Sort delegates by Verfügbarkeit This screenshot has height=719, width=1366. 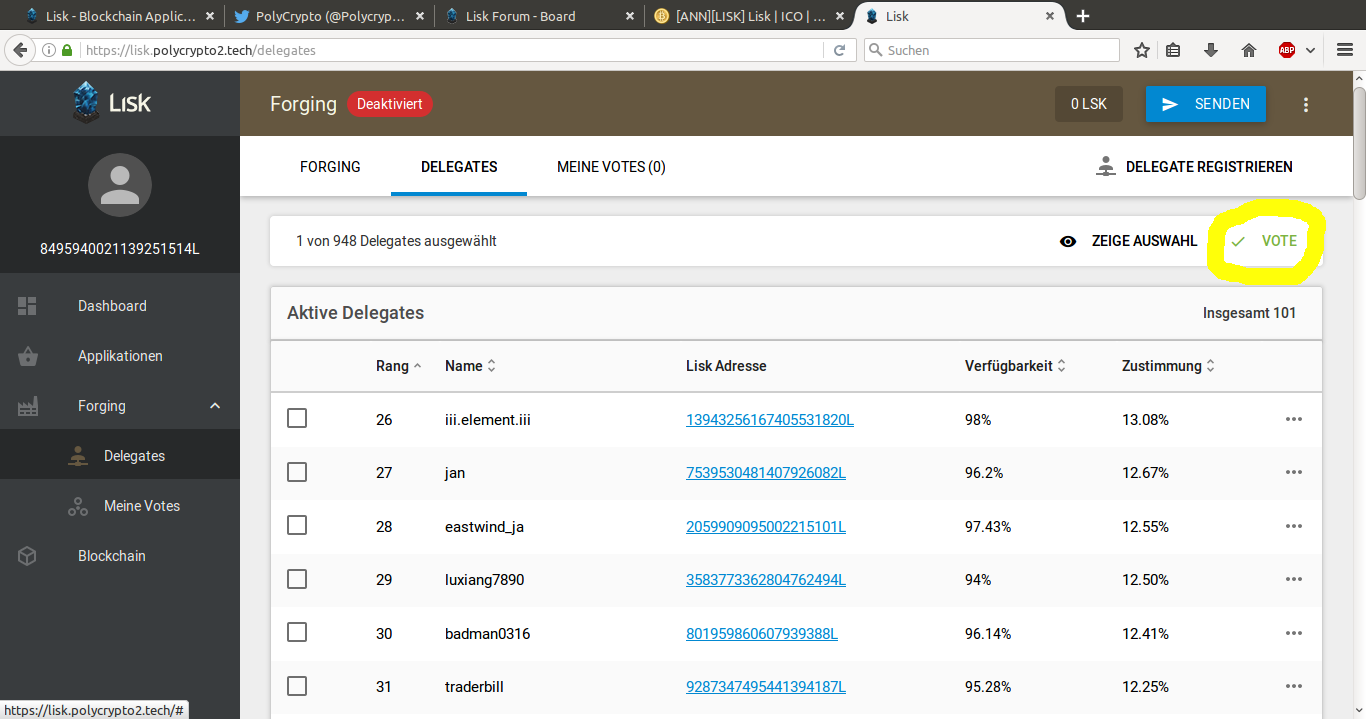pyautogui.click(x=1015, y=366)
